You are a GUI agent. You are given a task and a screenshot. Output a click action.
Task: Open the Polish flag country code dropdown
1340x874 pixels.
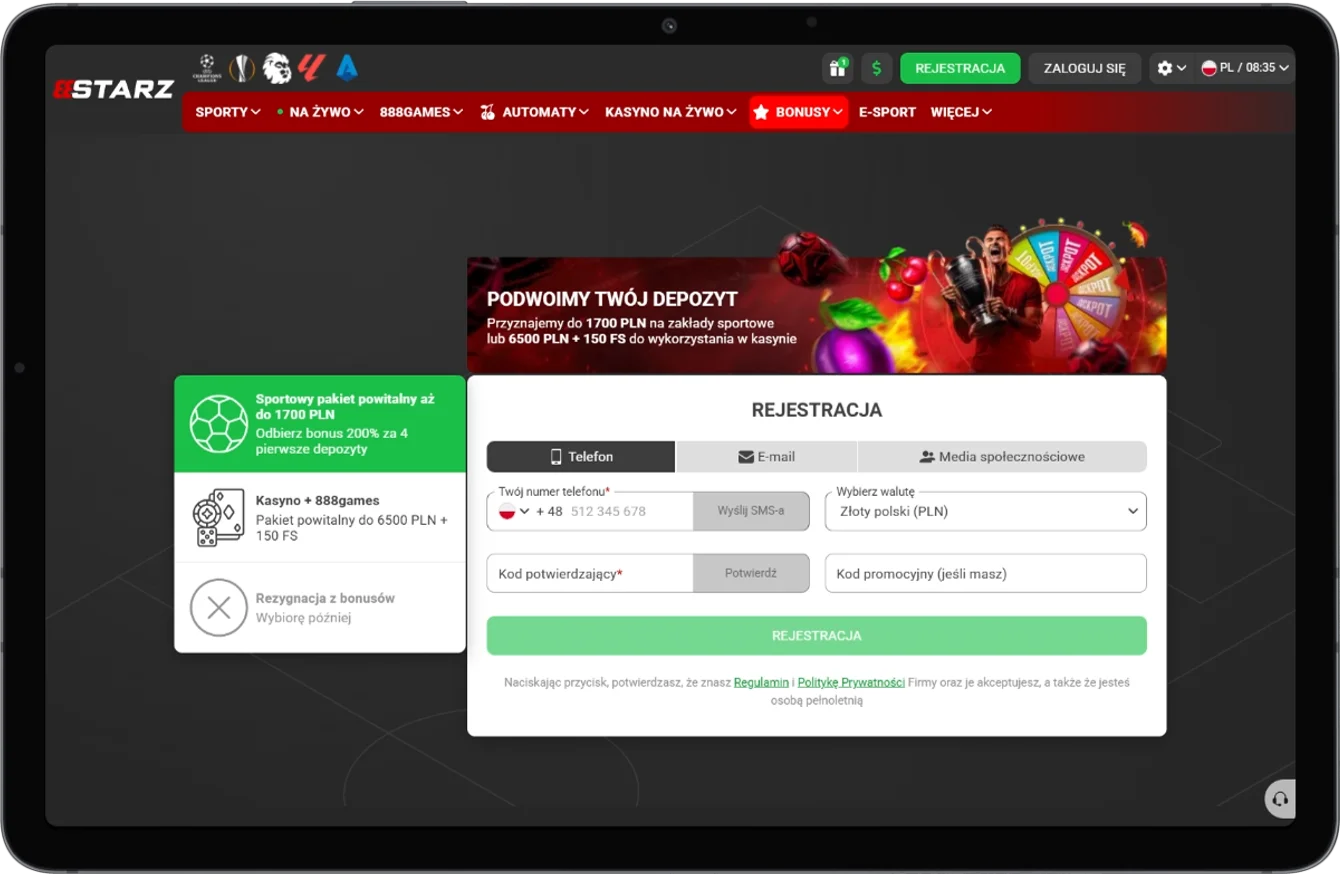tap(514, 511)
